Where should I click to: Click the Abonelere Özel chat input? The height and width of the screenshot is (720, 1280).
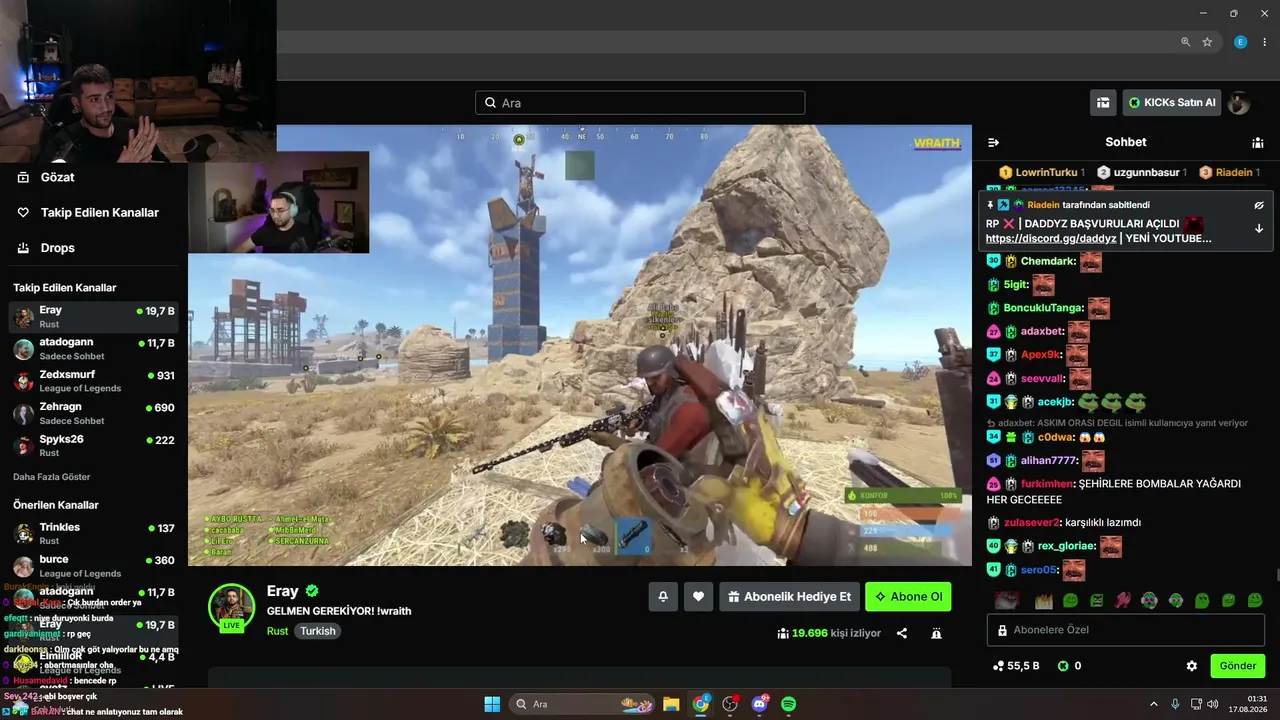click(1125, 630)
